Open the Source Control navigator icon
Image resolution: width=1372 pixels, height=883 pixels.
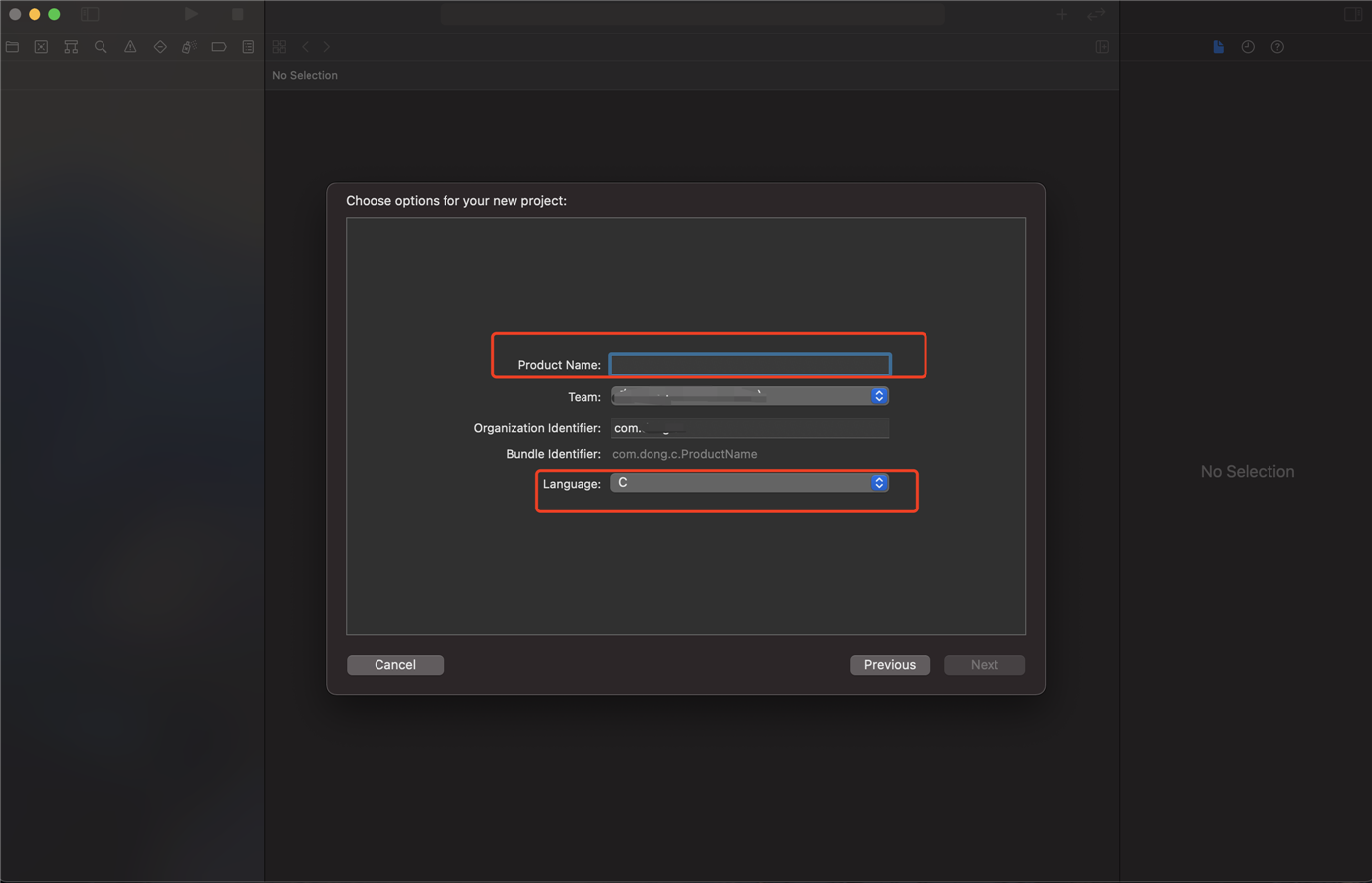41,46
